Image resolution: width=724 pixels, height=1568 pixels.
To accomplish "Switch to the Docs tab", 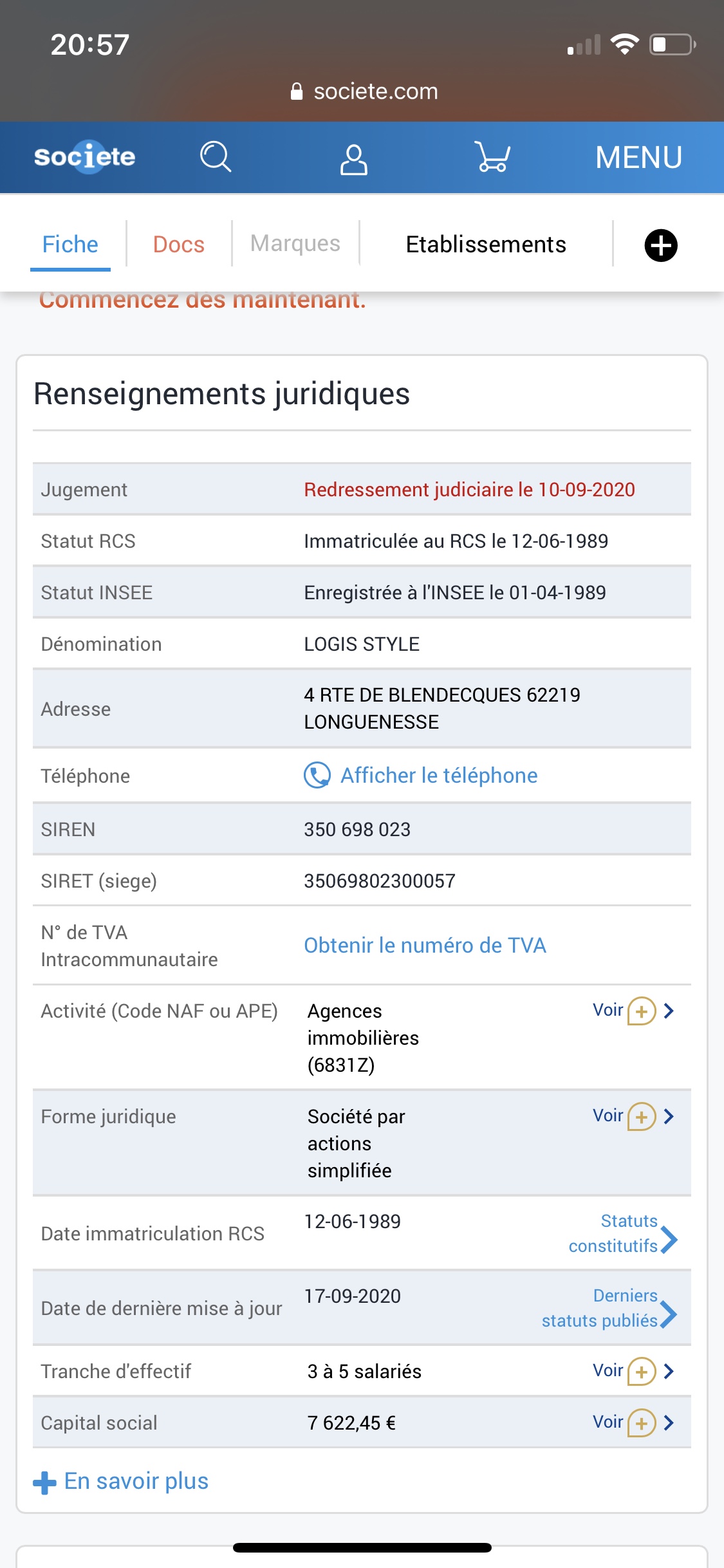I will coord(178,245).
